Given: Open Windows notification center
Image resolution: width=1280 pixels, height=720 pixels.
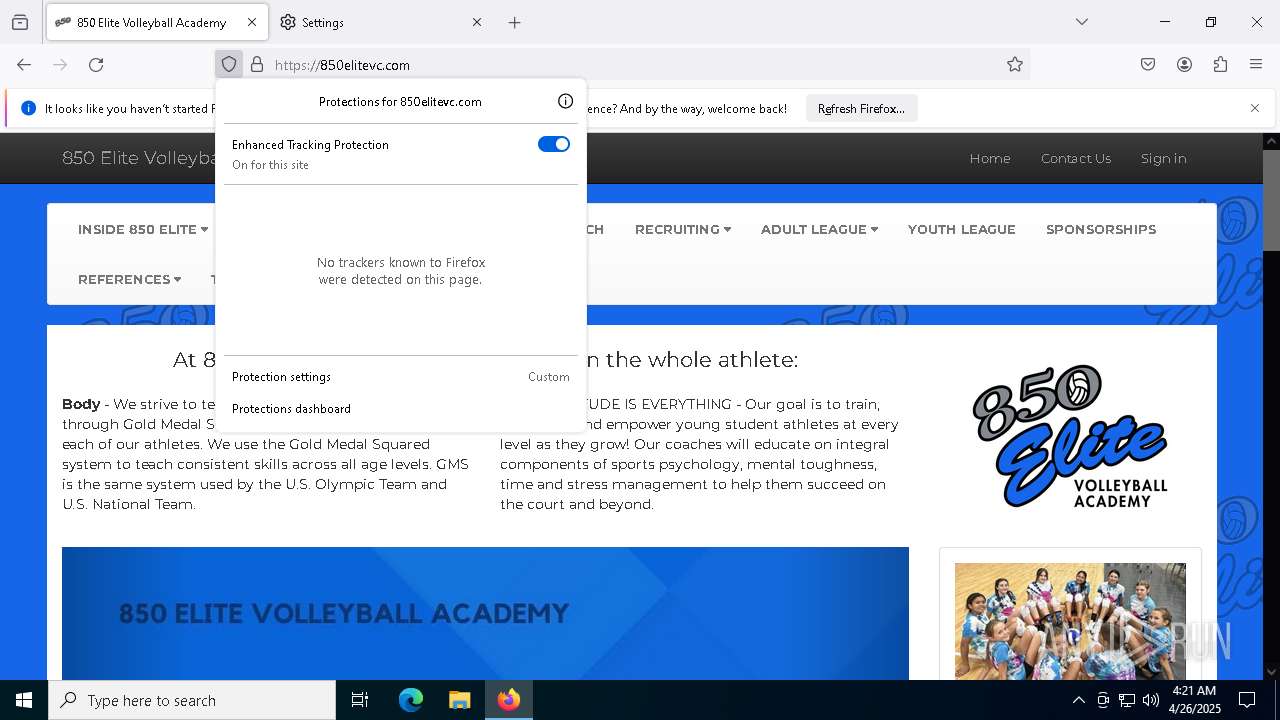Looking at the screenshot, I should (x=1247, y=700).
